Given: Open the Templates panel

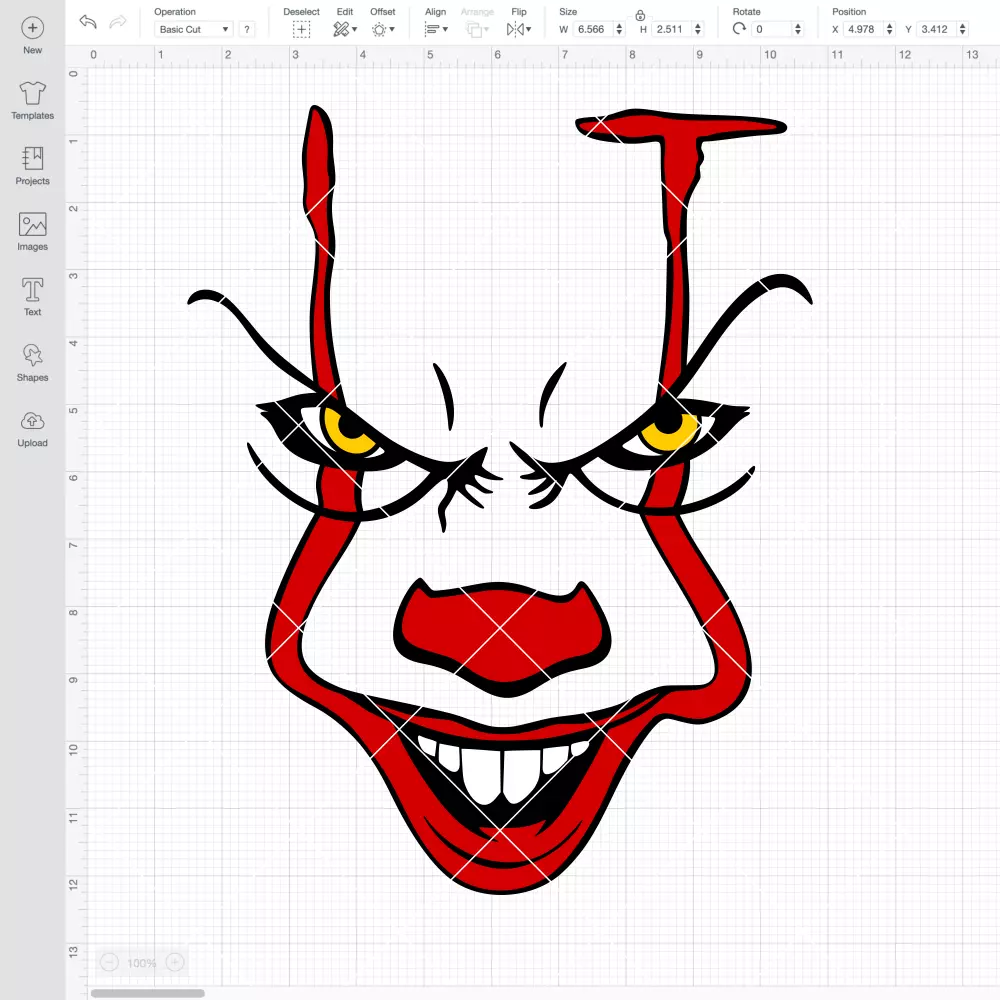Looking at the screenshot, I should tap(33, 101).
